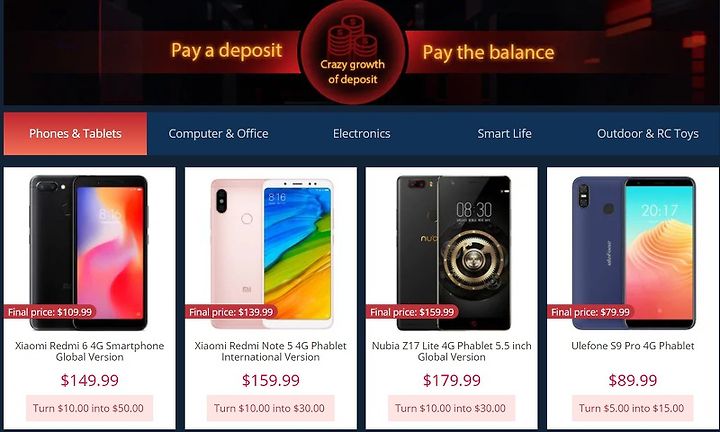Open the Electronics category tab
Viewport: 720px width, 432px height.
(361, 134)
